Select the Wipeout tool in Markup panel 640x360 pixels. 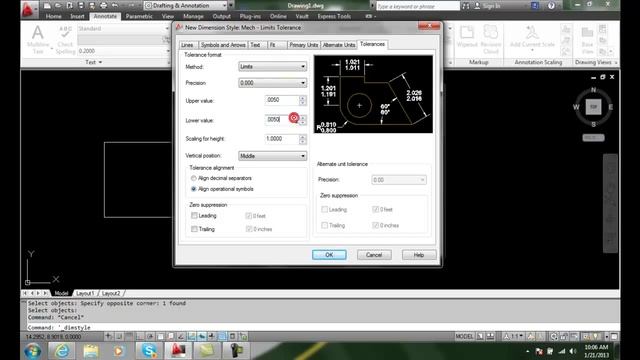467,36
